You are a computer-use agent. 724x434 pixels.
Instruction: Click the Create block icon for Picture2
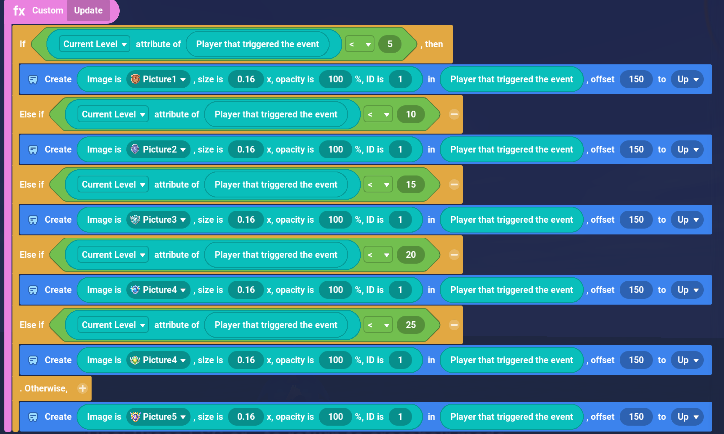pyautogui.click(x=33, y=150)
